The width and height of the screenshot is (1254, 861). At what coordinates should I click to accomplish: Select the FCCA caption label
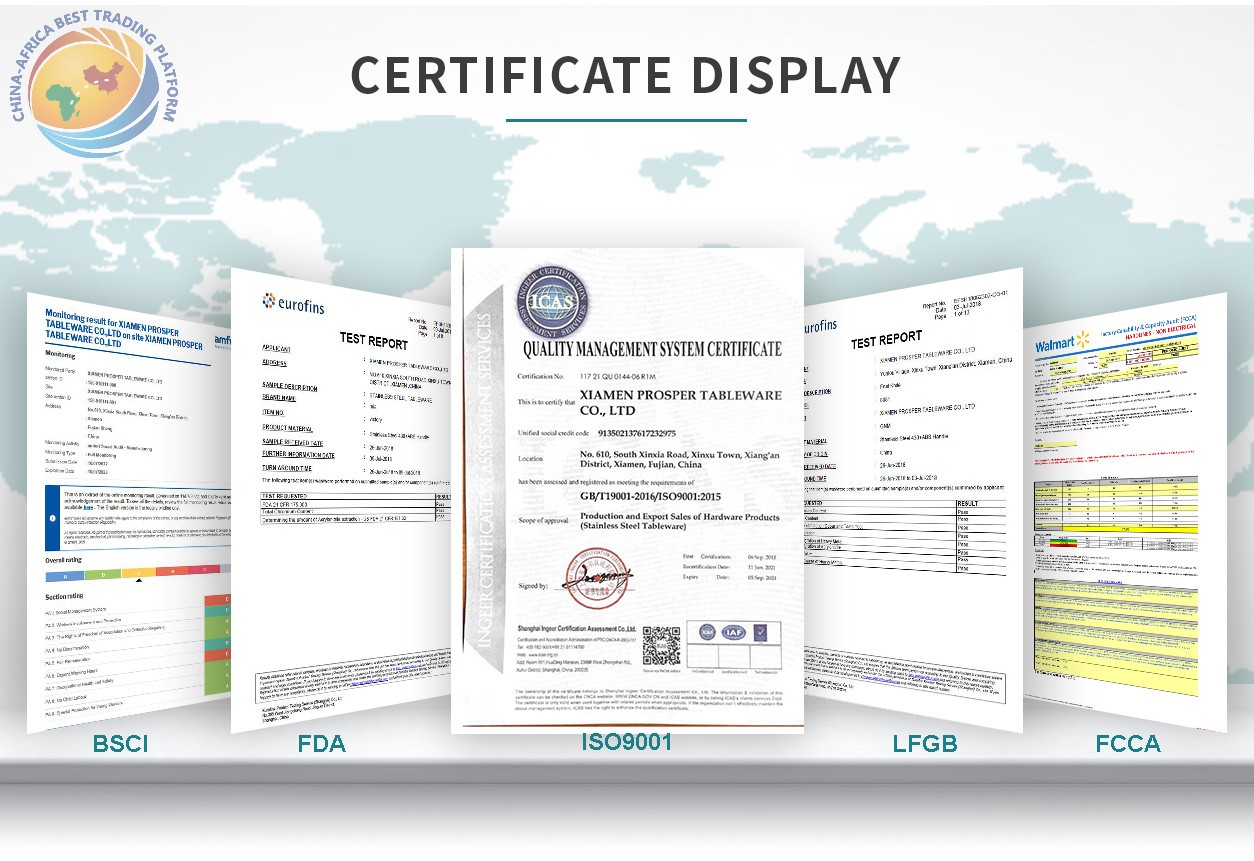coord(1127,744)
